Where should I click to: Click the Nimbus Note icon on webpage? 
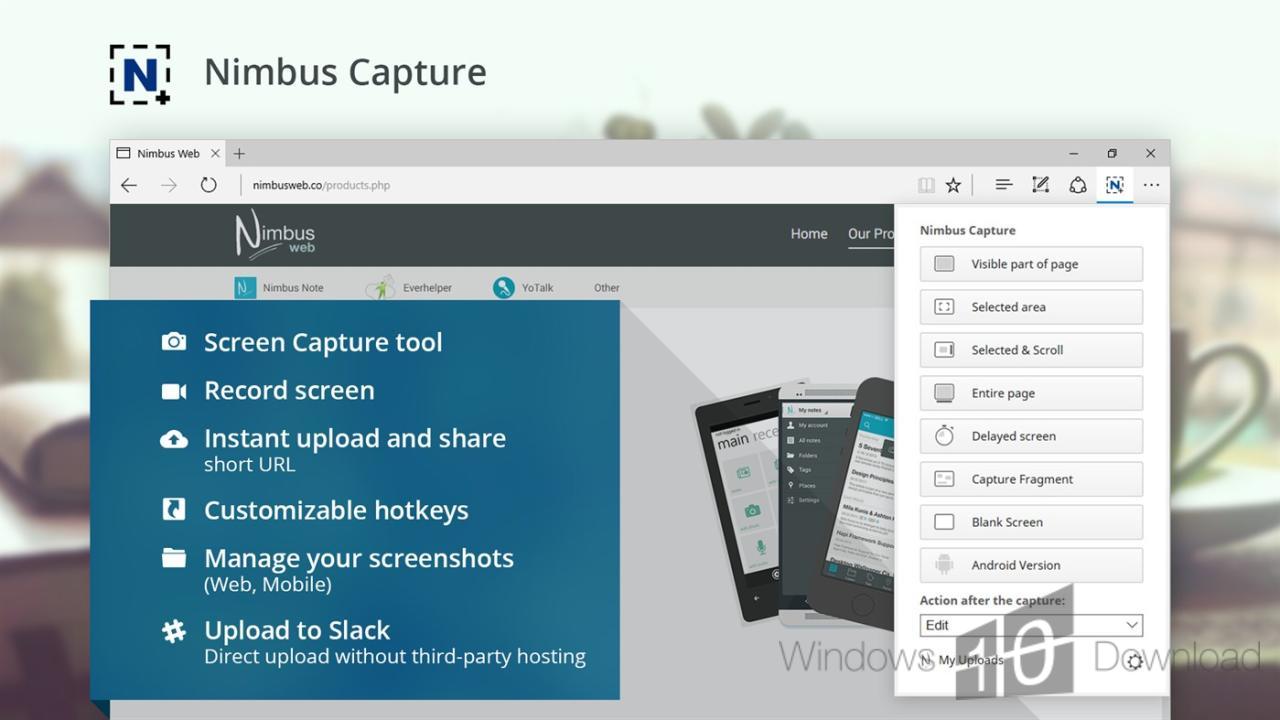[x=245, y=287]
